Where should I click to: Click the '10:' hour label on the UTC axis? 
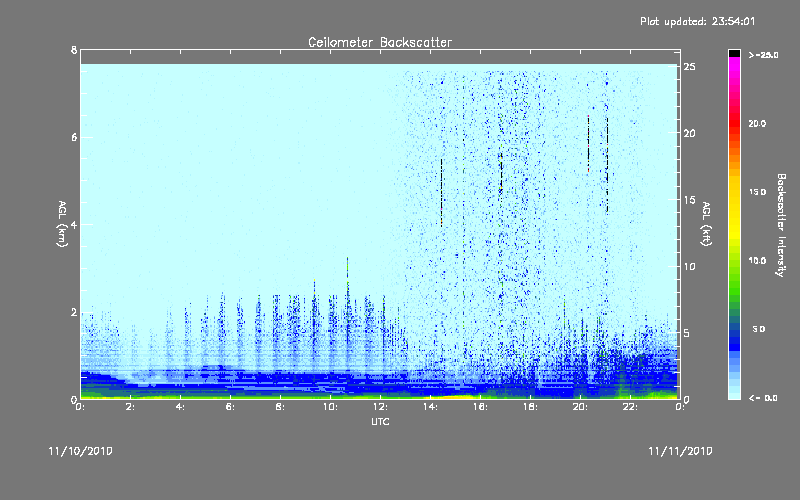(331, 407)
